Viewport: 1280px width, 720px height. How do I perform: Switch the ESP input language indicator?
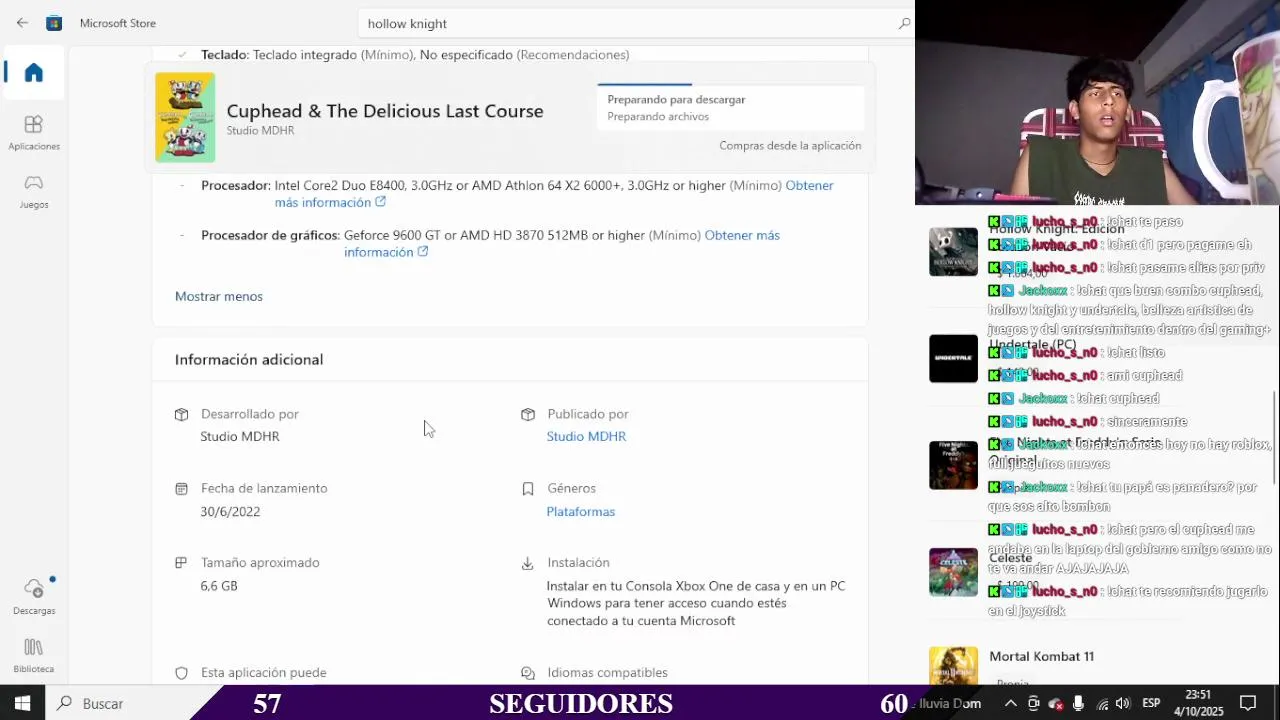[x=1151, y=703]
